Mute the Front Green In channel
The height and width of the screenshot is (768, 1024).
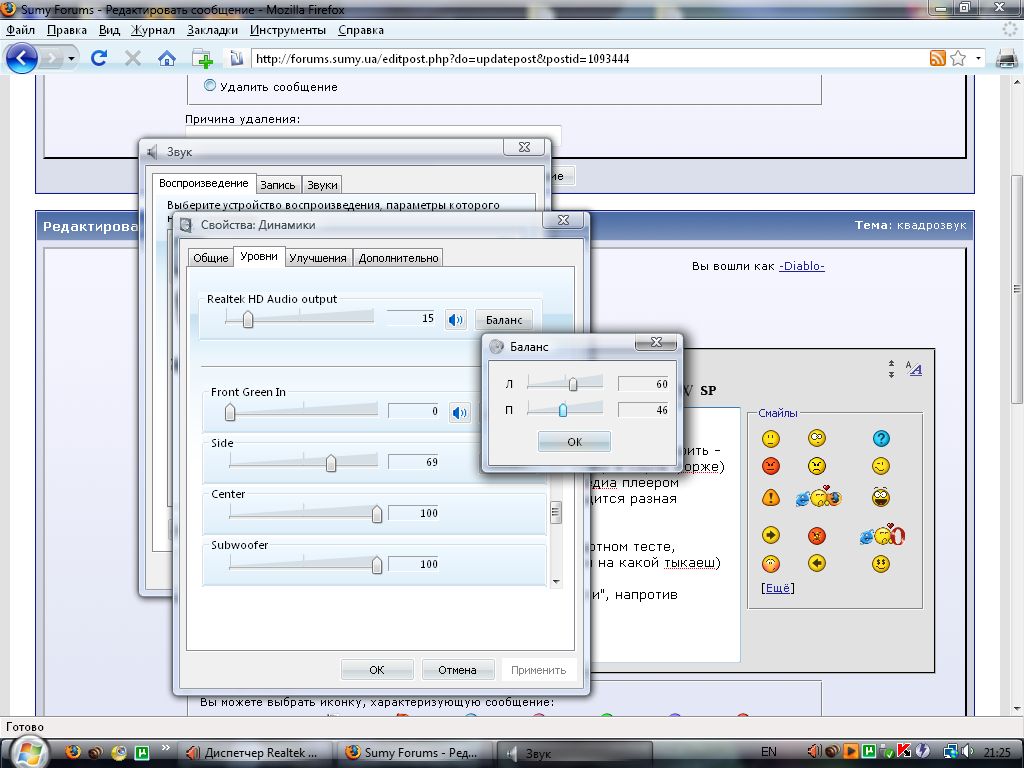click(459, 412)
